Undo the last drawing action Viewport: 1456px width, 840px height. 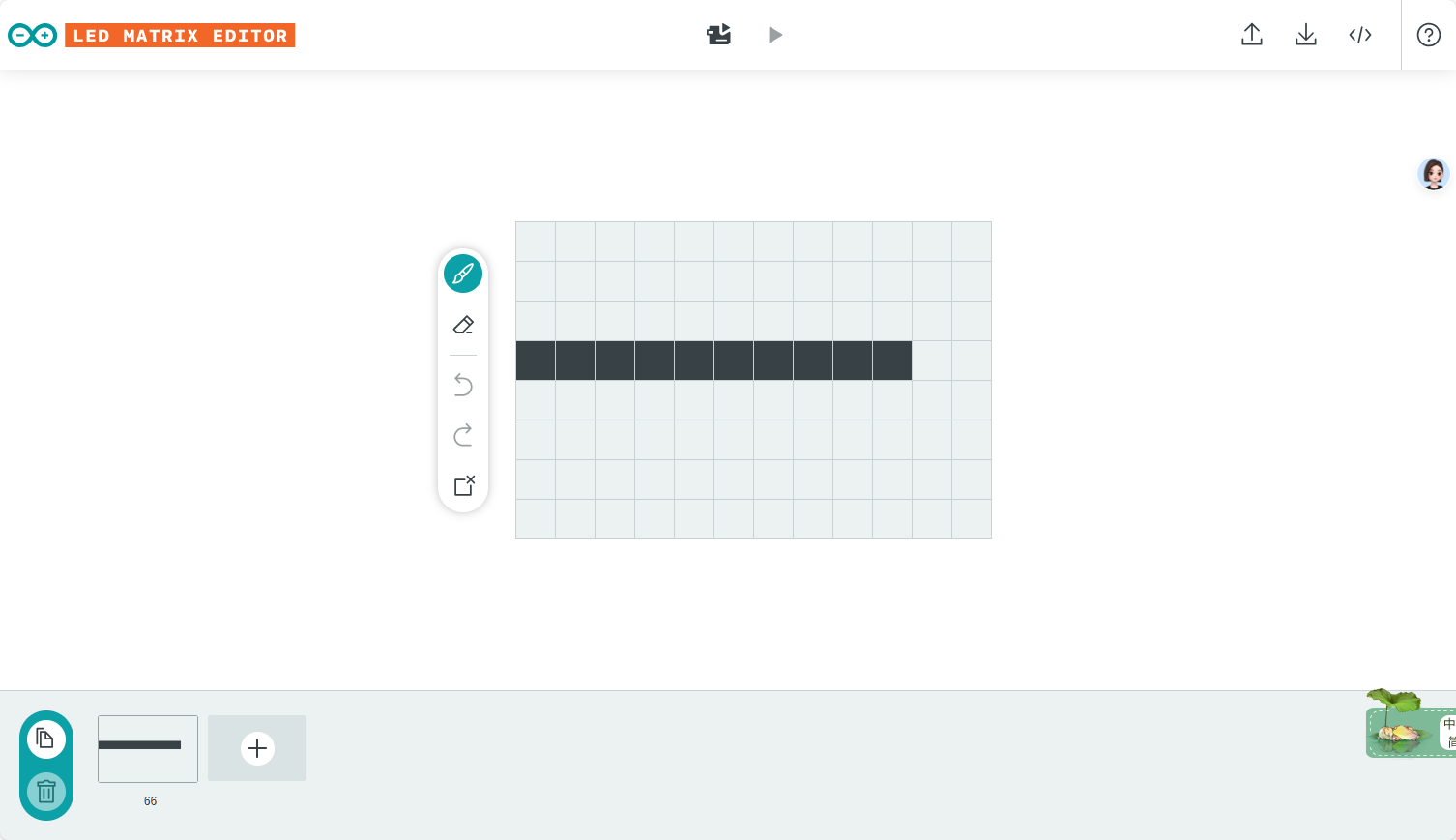[x=463, y=386]
